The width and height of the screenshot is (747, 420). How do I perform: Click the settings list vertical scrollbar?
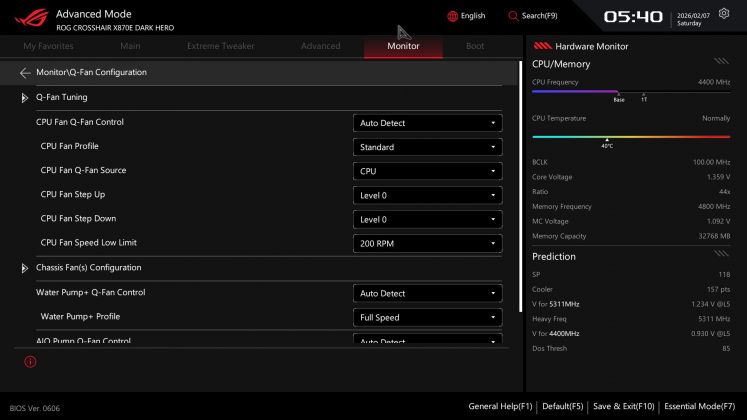click(519, 200)
